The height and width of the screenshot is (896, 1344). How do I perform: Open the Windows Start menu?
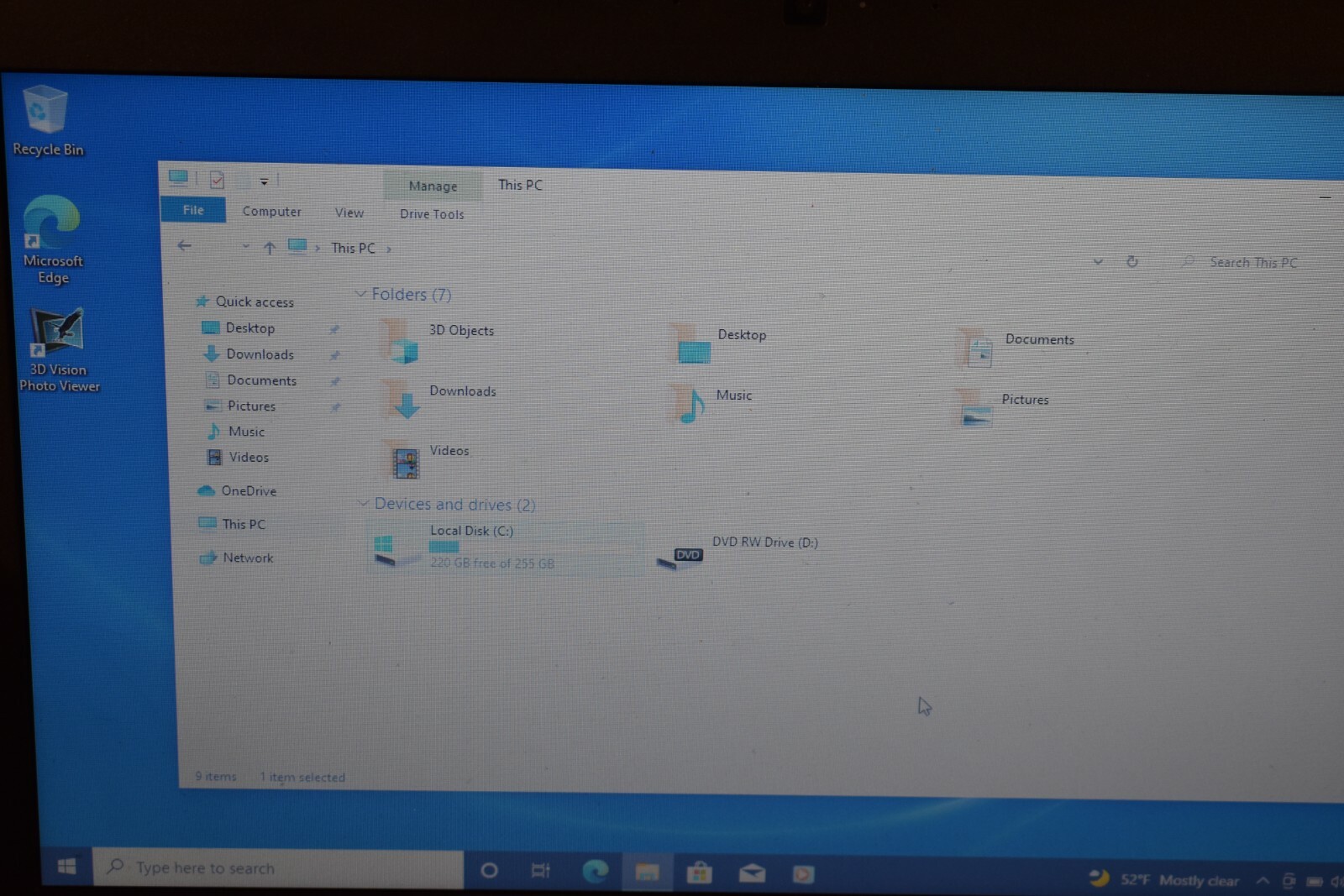pyautogui.click(x=66, y=867)
